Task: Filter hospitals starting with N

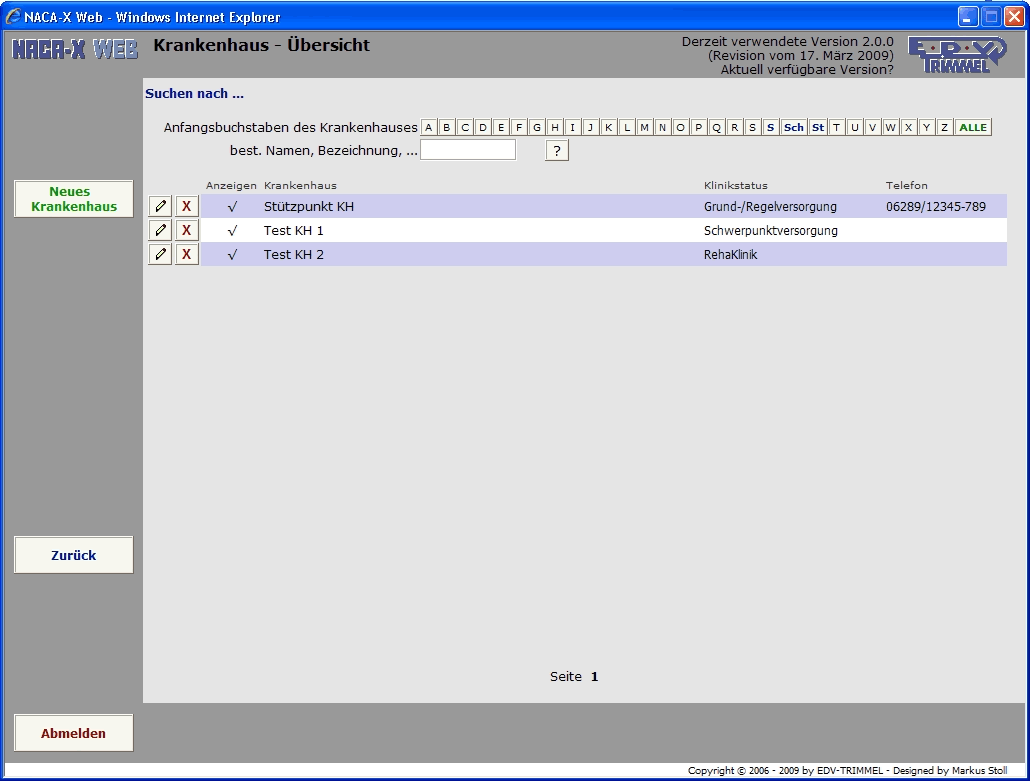Action: [x=663, y=127]
